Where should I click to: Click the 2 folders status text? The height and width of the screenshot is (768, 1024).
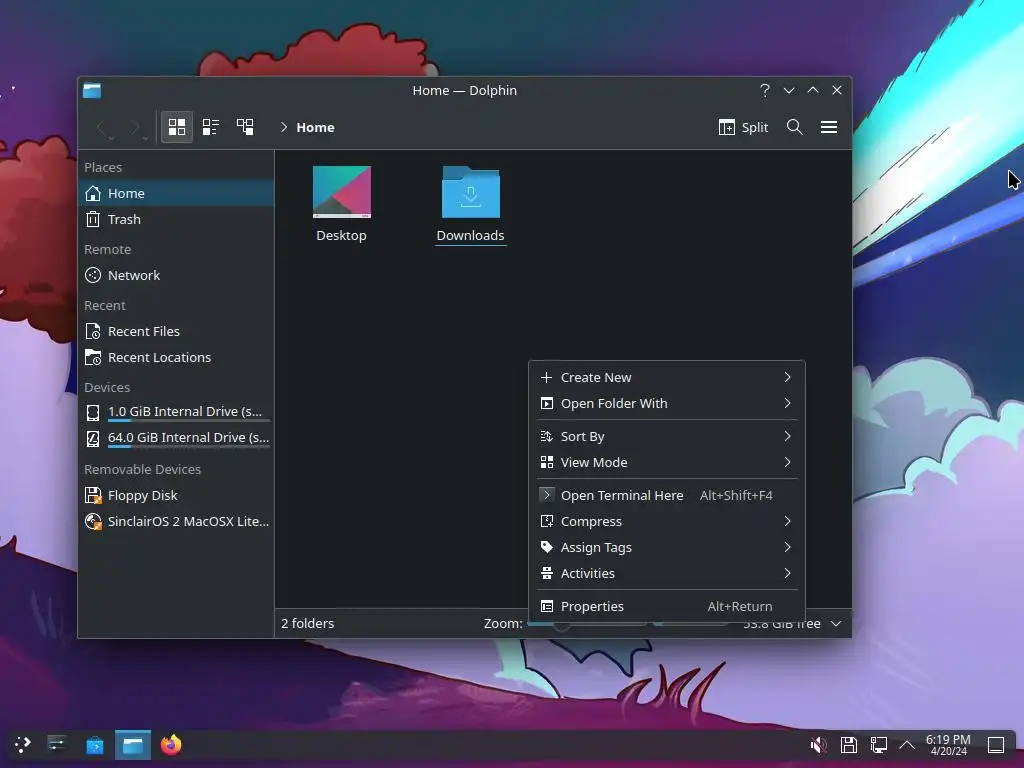(308, 624)
